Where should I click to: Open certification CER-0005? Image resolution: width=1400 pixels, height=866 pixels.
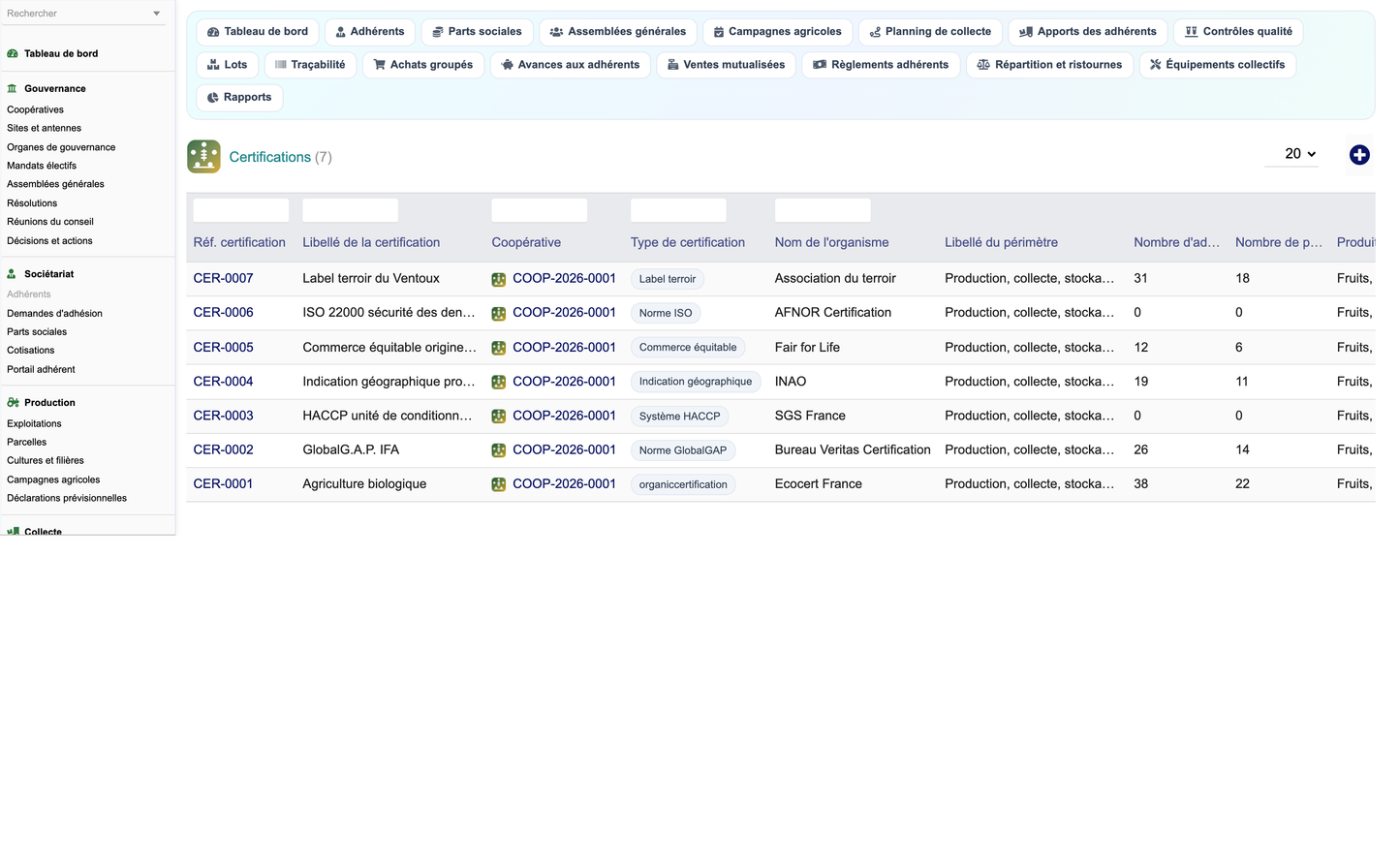click(x=224, y=348)
